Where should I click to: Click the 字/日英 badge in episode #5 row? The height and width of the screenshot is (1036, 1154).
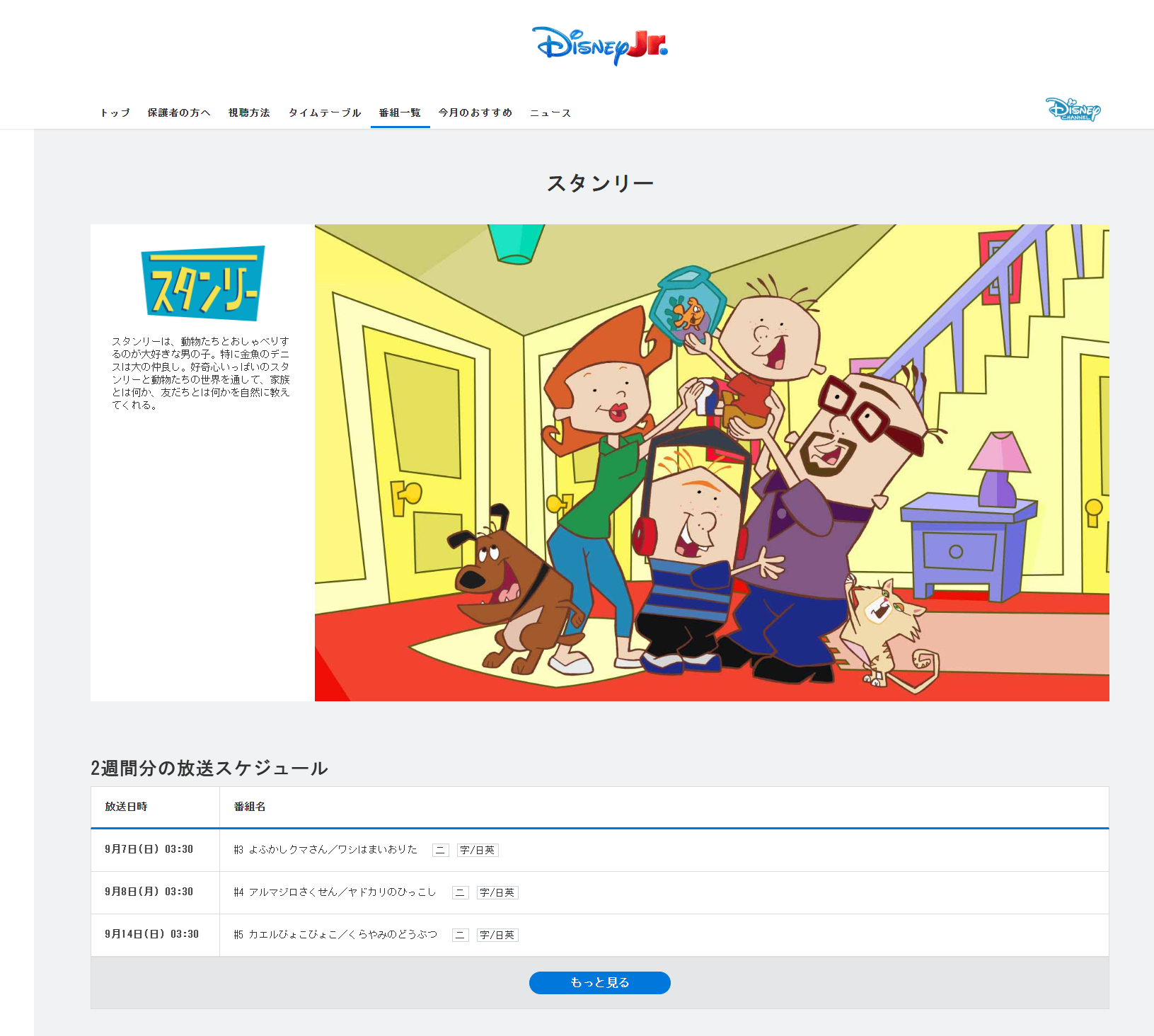coord(497,935)
